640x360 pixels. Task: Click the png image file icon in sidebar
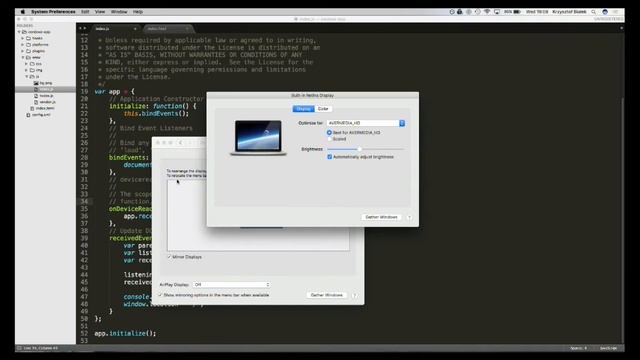coord(36,83)
